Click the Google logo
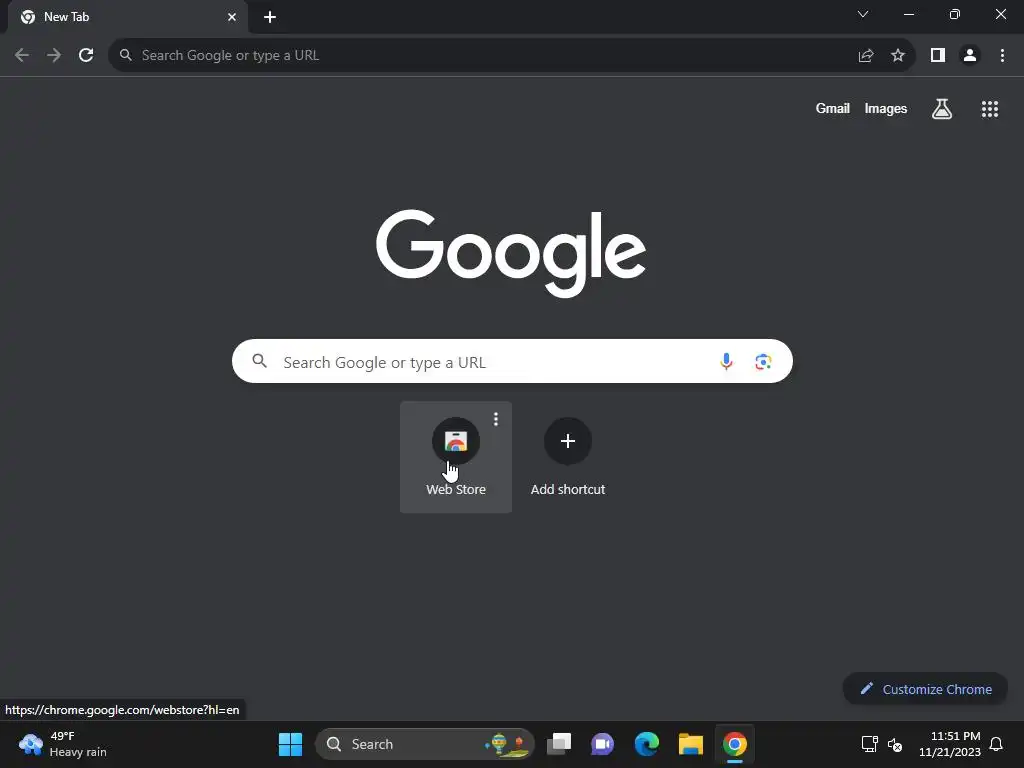The width and height of the screenshot is (1024, 768). point(511,253)
